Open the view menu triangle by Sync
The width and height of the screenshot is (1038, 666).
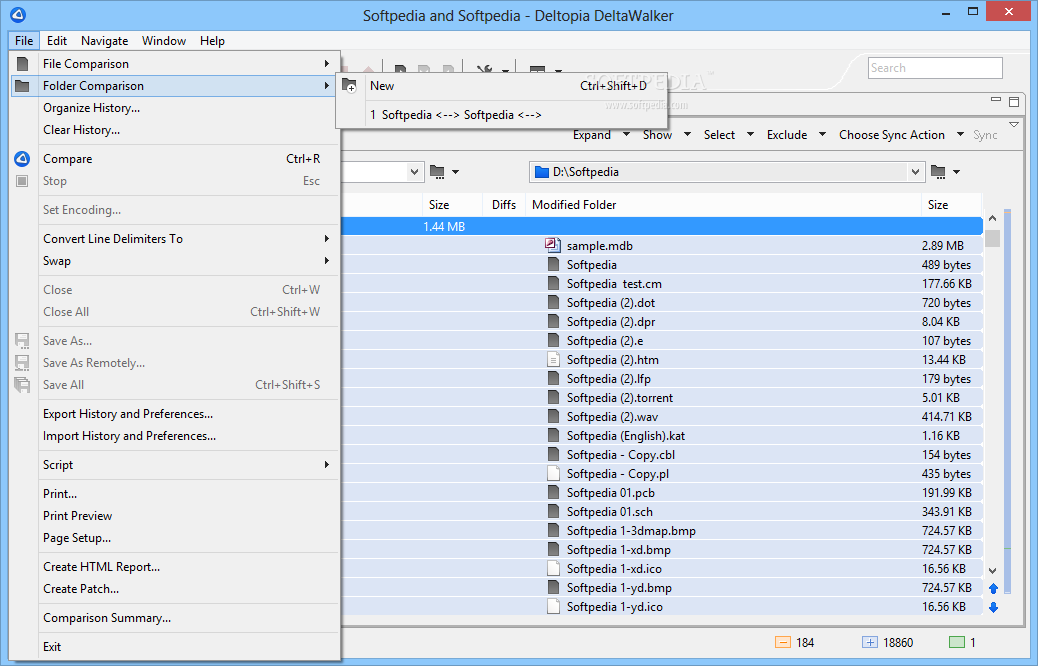[1014, 124]
